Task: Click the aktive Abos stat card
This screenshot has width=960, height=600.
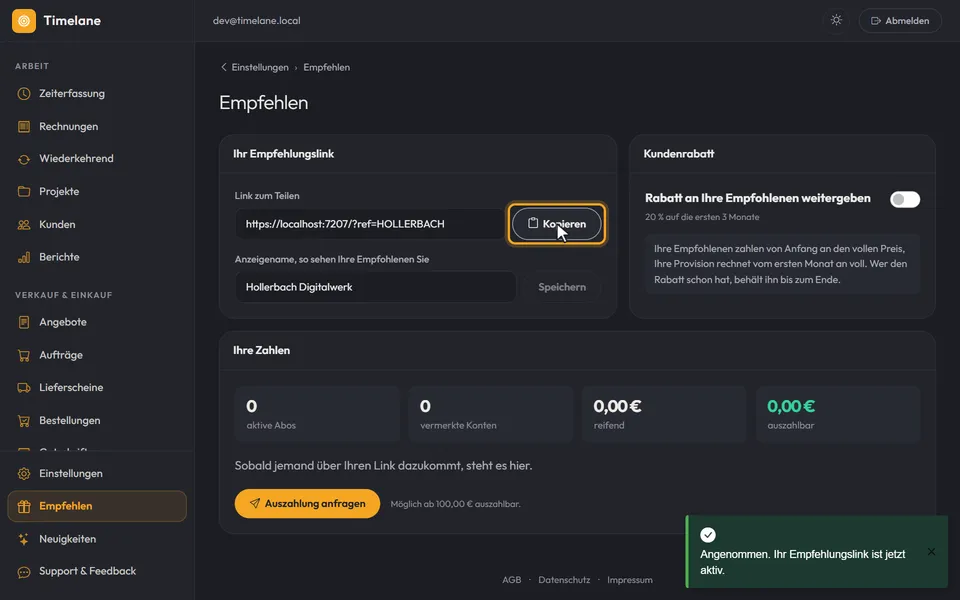Action: click(317, 414)
